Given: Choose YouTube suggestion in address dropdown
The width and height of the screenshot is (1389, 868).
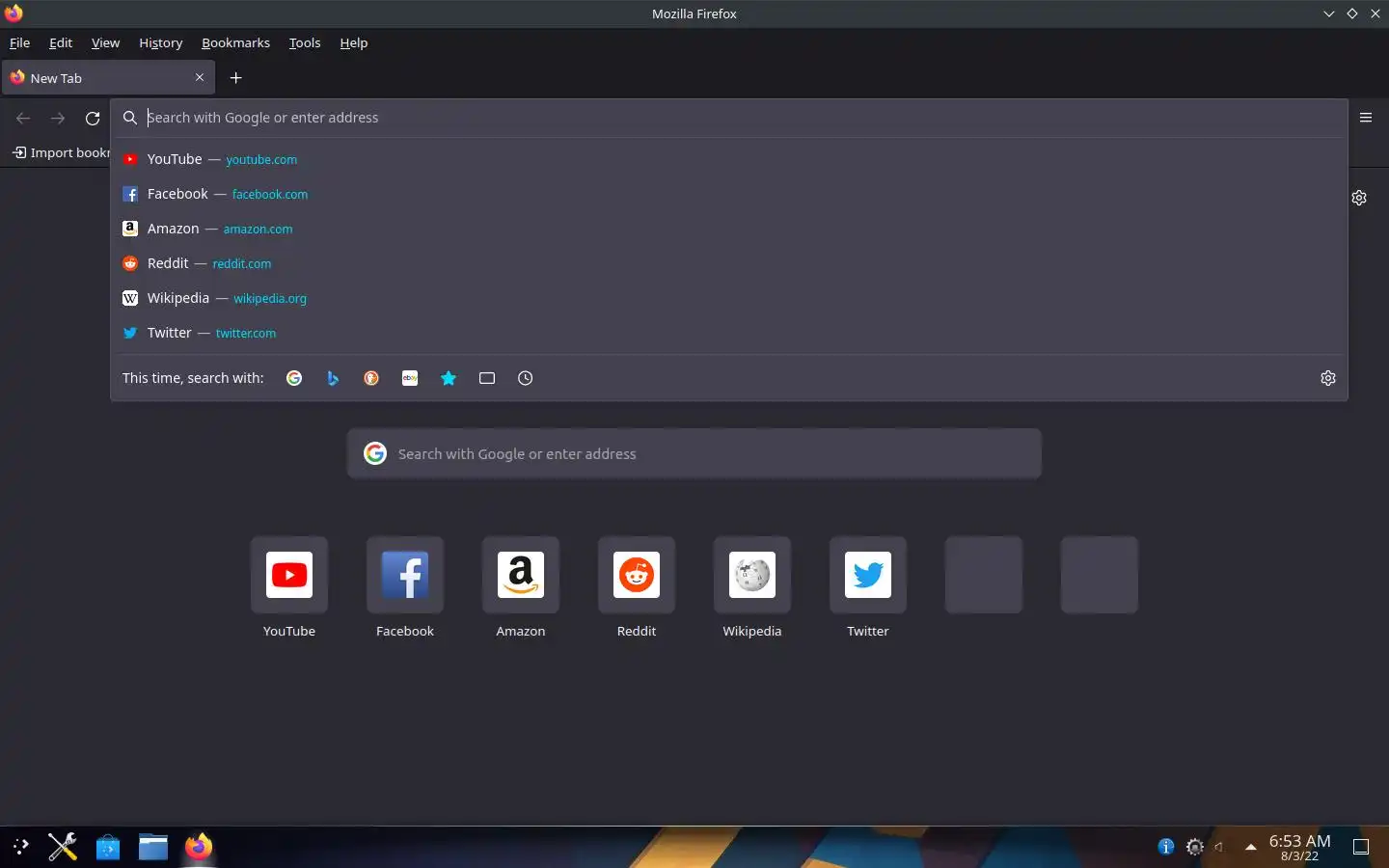Looking at the screenshot, I should (x=729, y=159).
